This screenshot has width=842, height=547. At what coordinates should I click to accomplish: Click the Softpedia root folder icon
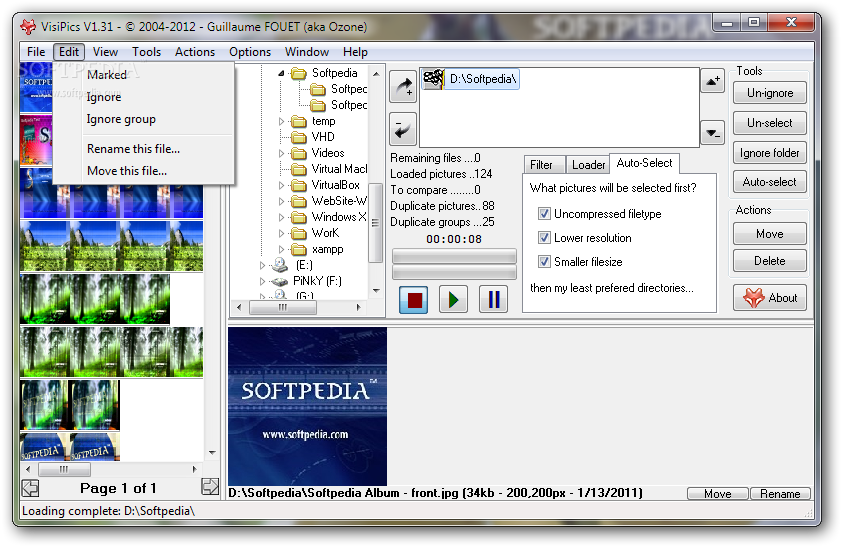[299, 74]
